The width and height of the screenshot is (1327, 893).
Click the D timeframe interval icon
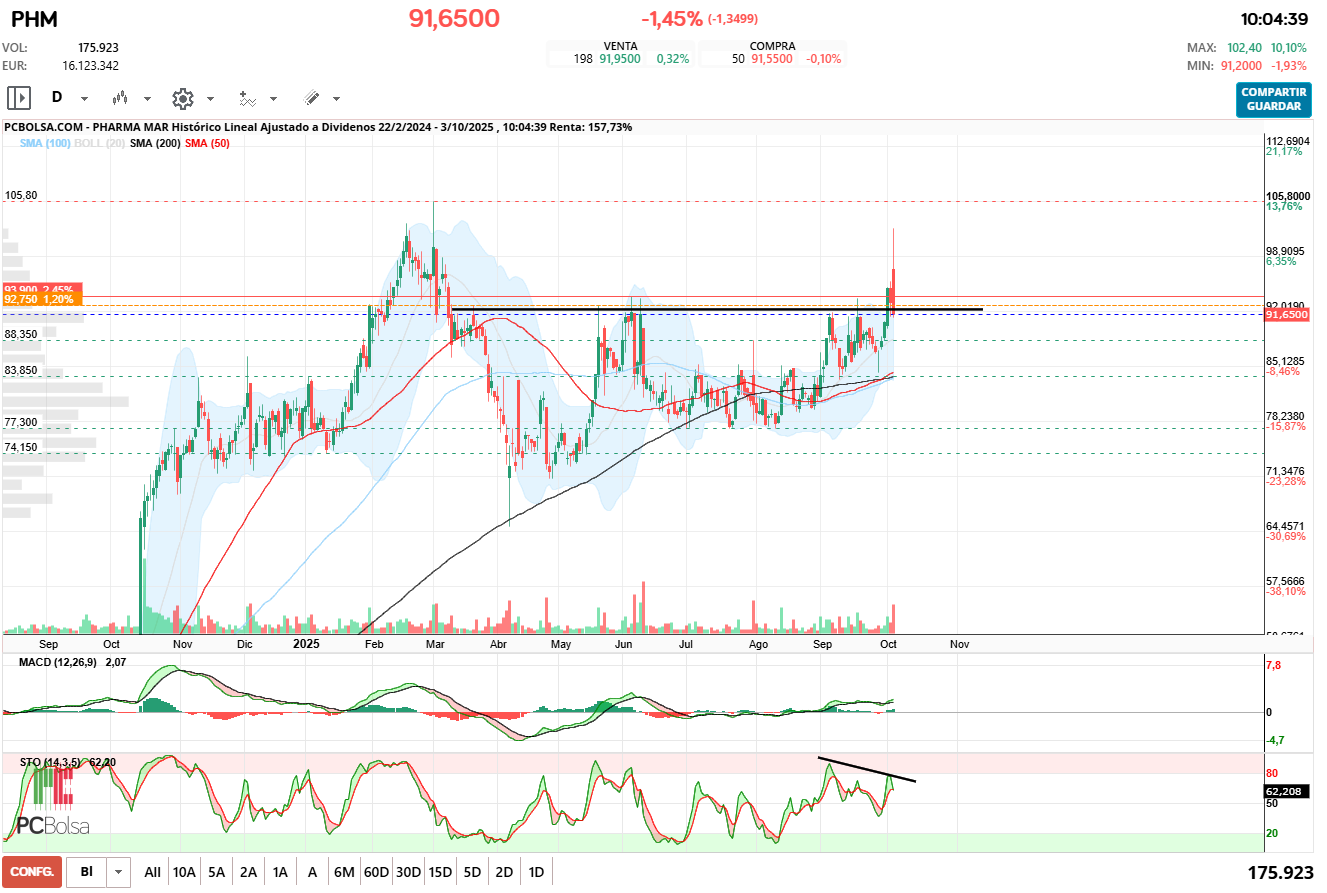tap(57, 98)
